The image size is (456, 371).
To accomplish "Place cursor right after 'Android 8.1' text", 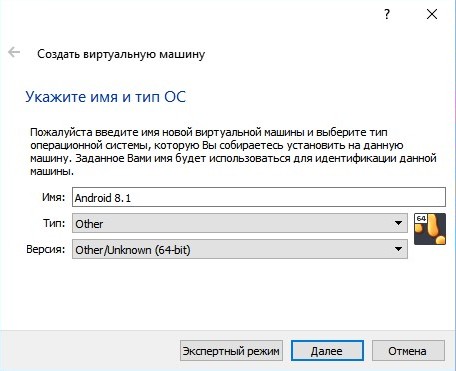I will (132, 198).
